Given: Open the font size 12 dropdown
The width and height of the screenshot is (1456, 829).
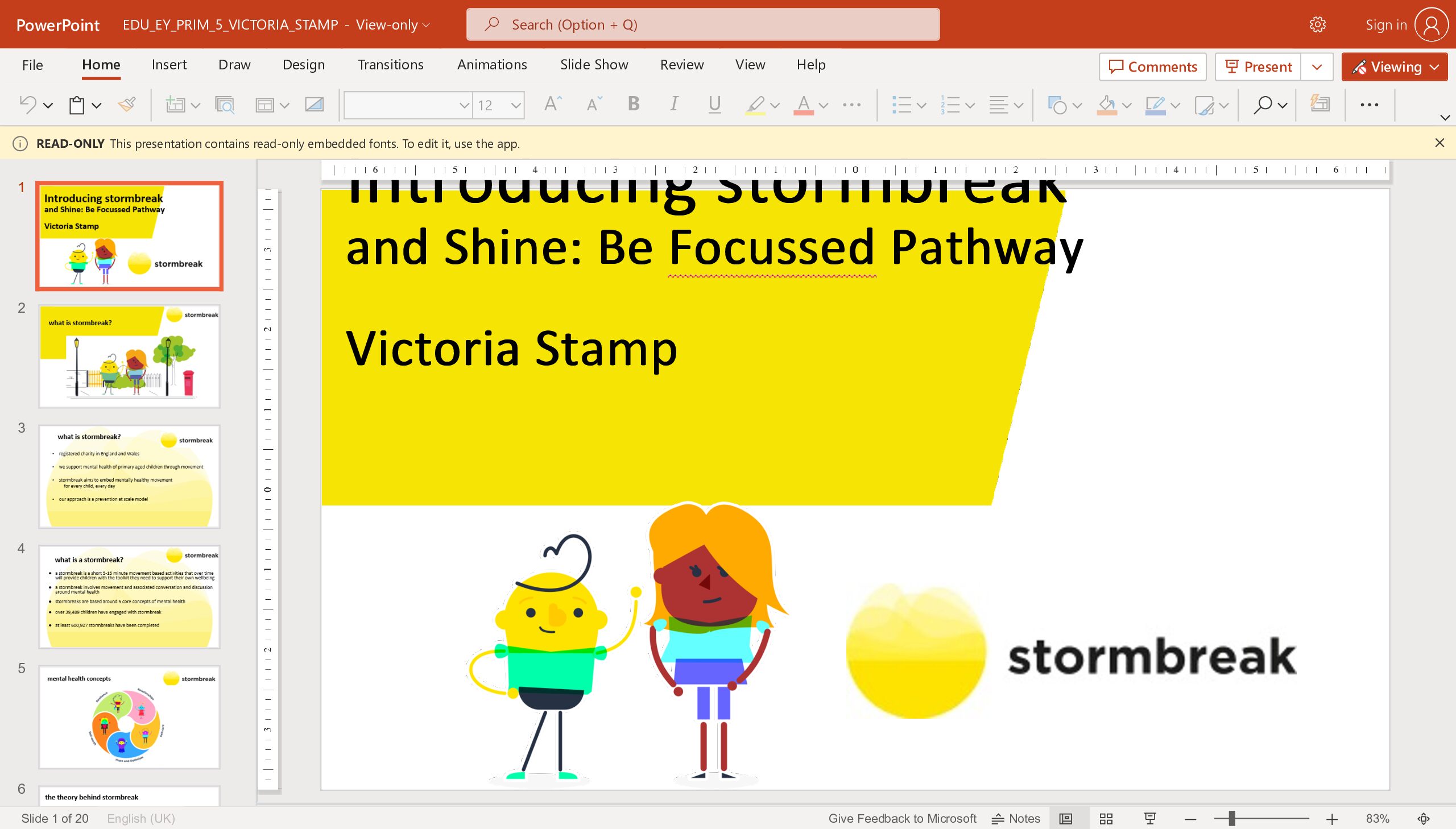Looking at the screenshot, I should 515,105.
